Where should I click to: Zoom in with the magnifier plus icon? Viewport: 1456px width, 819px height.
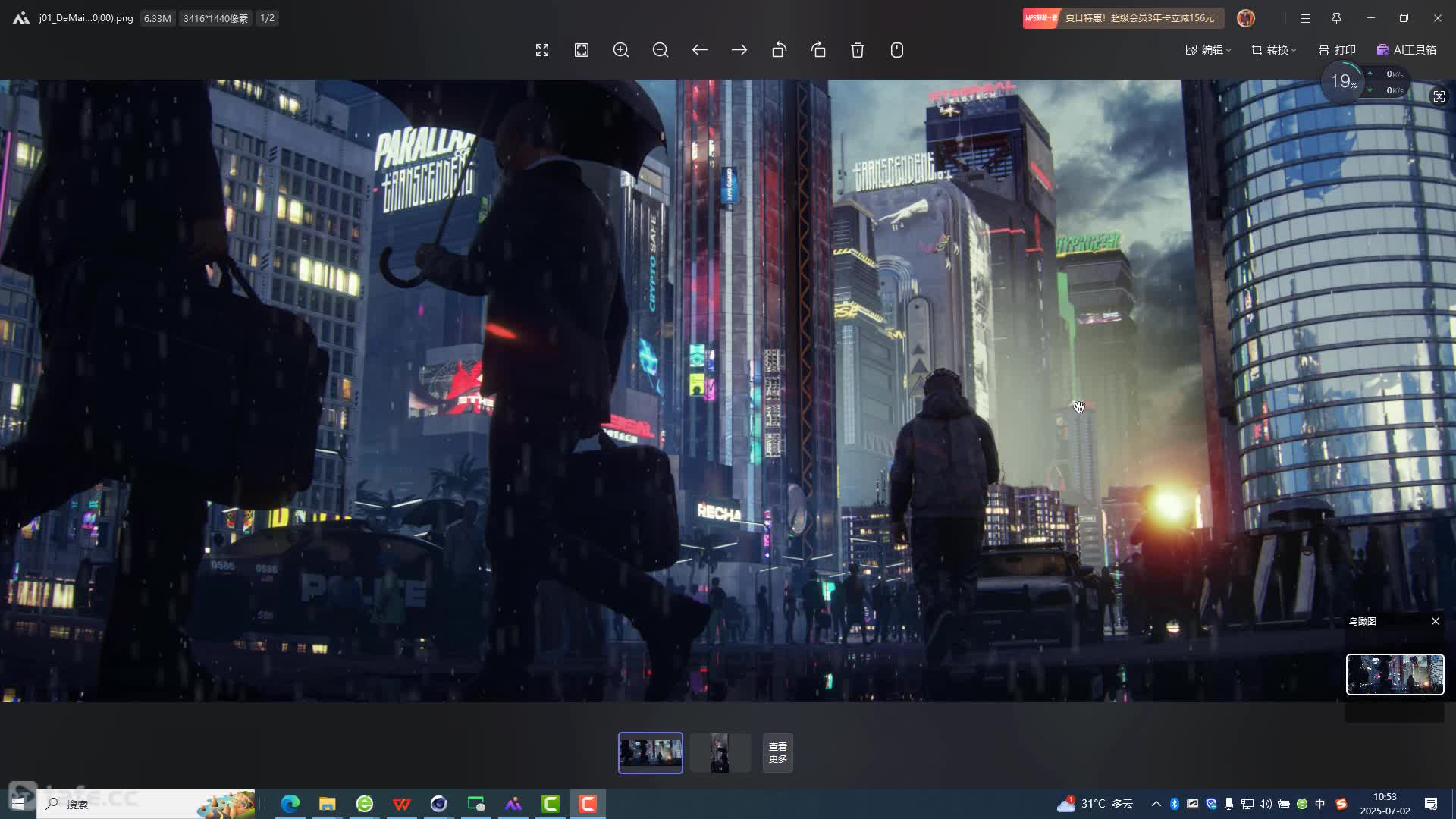(x=621, y=50)
